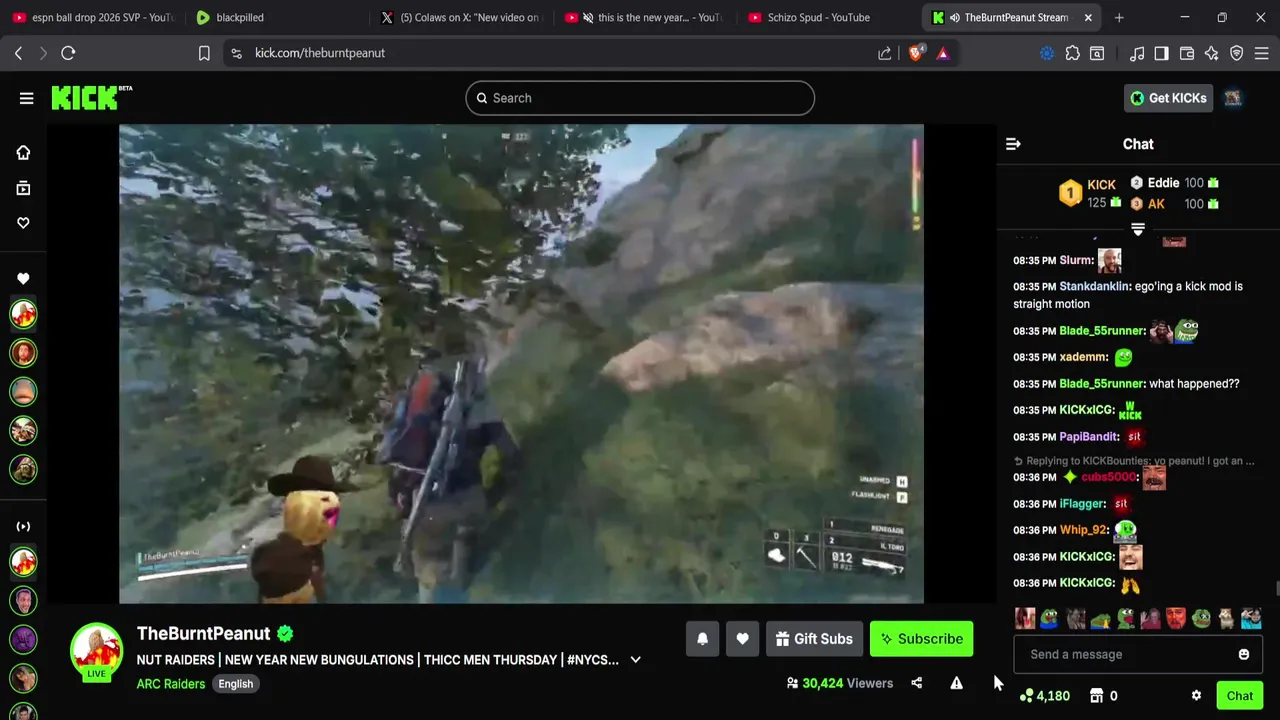Click the Get KICKs button
The image size is (1280, 720).
(1168, 98)
